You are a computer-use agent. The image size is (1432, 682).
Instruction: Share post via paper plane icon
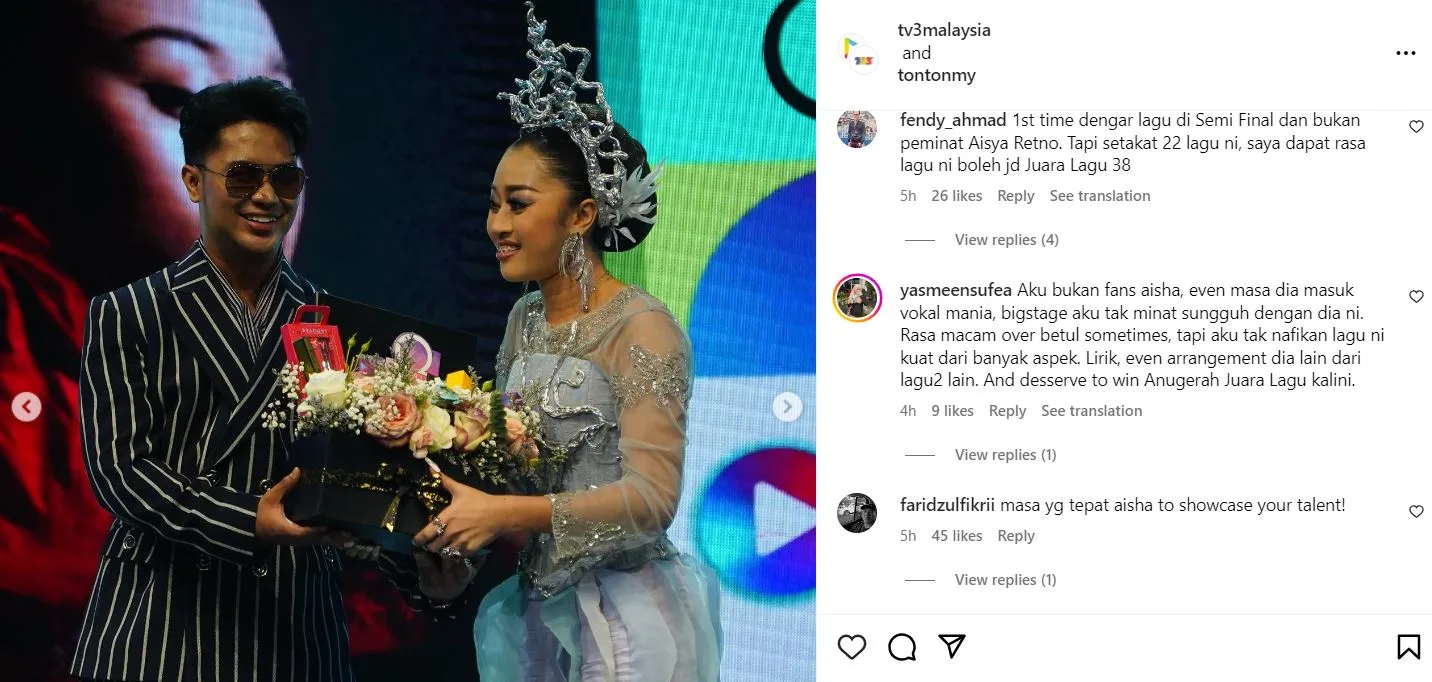(952, 647)
